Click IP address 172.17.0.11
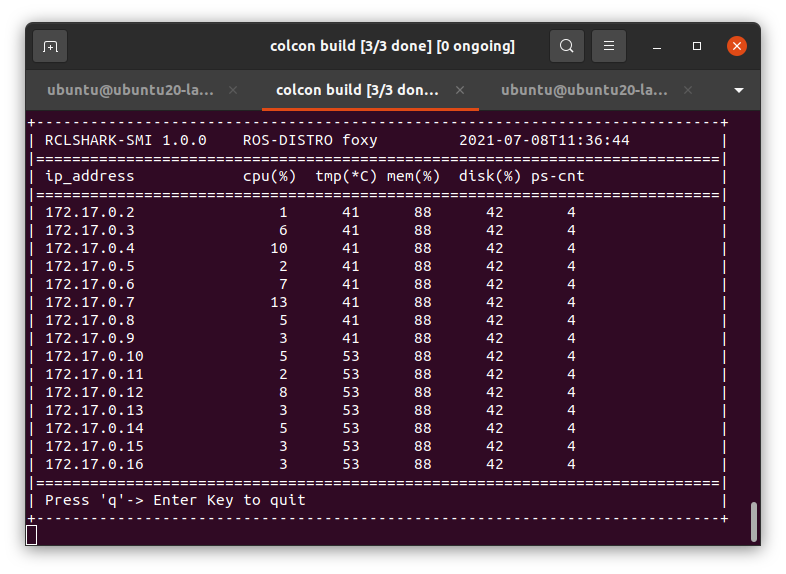 pyautogui.click(x=94, y=375)
